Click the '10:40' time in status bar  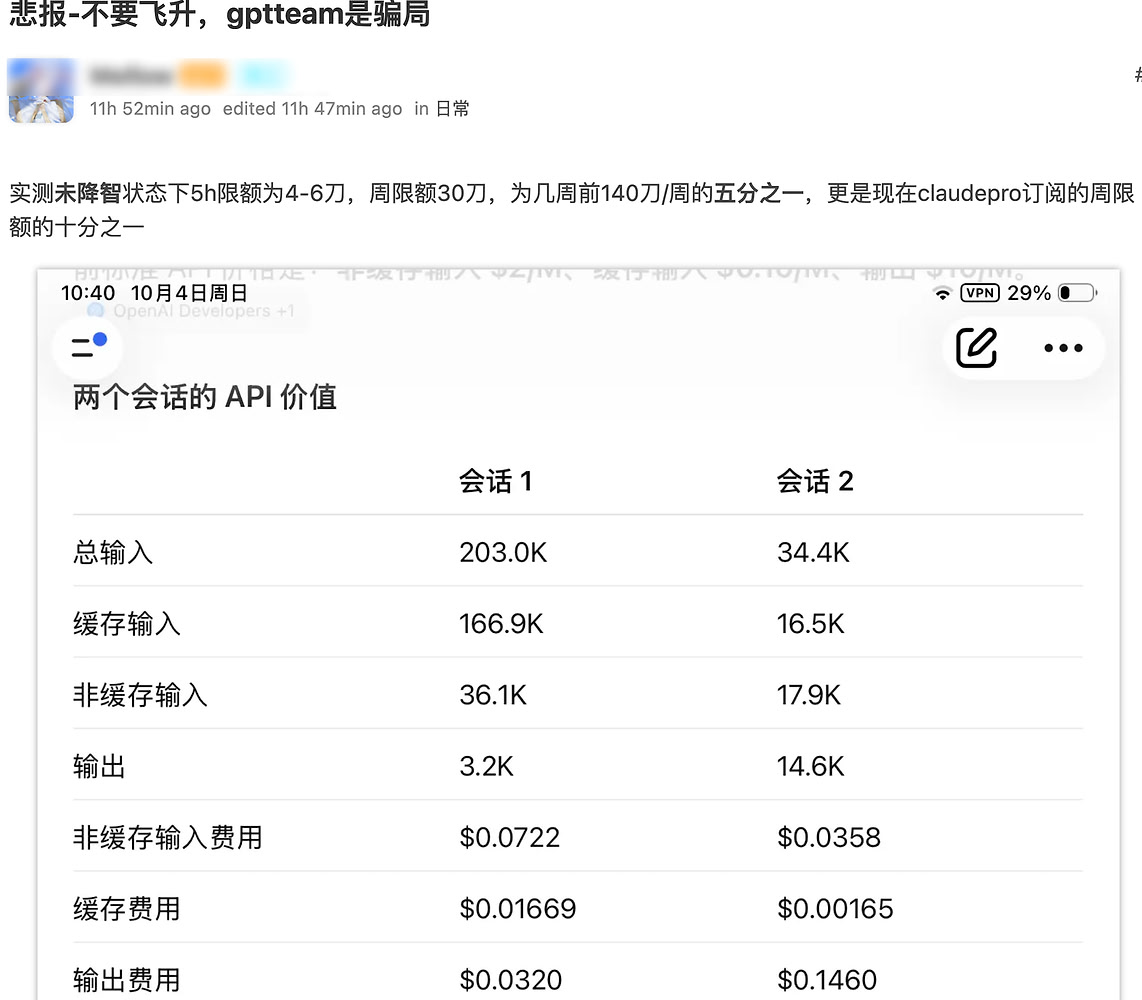88,293
